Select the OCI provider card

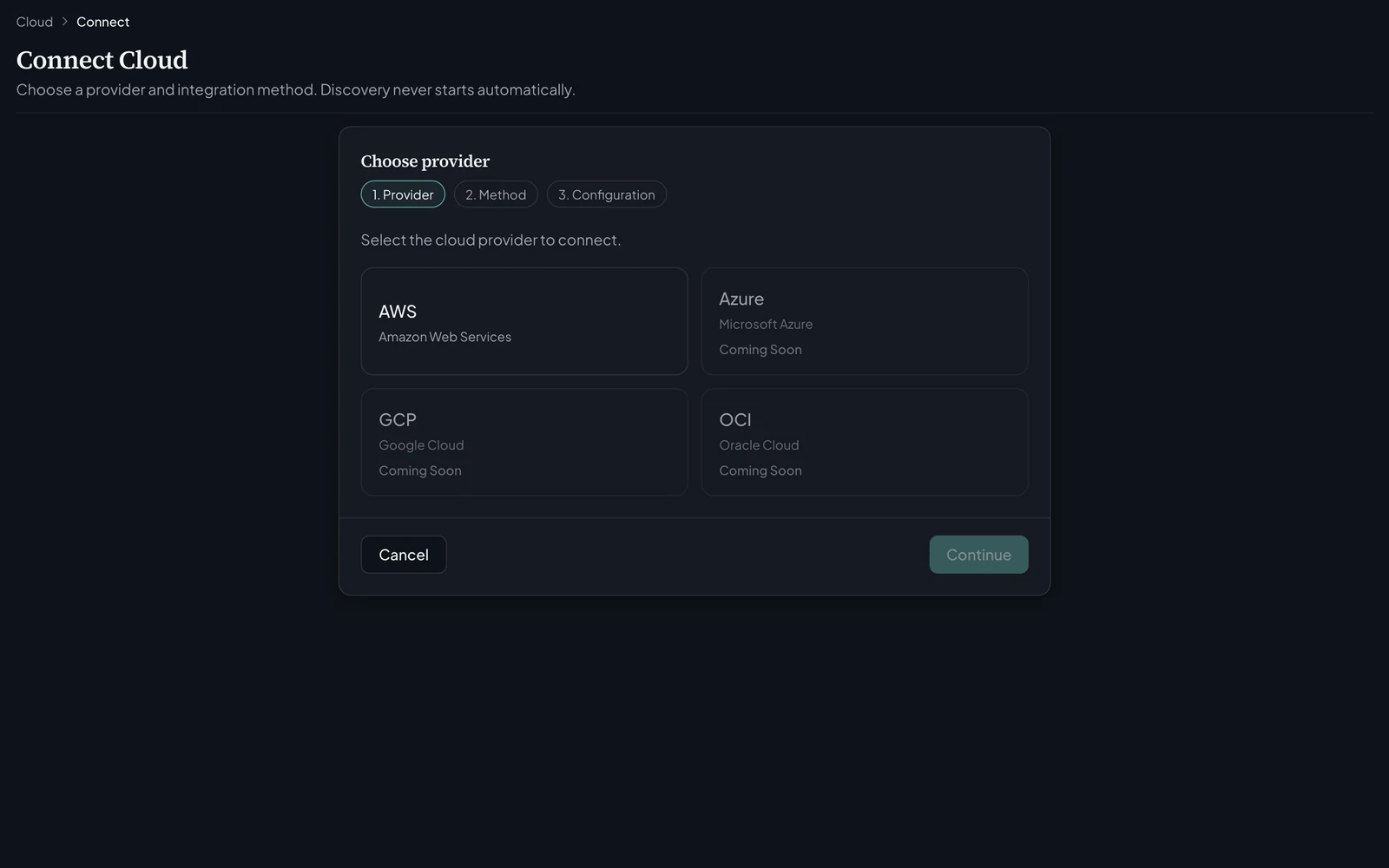pyautogui.click(x=865, y=442)
